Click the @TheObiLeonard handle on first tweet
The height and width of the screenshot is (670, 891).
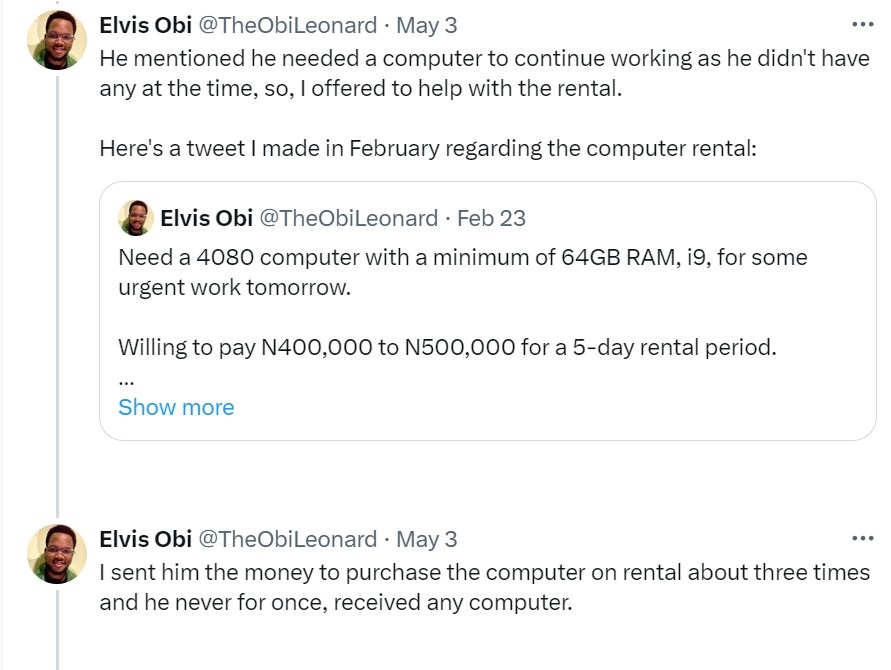(x=288, y=25)
